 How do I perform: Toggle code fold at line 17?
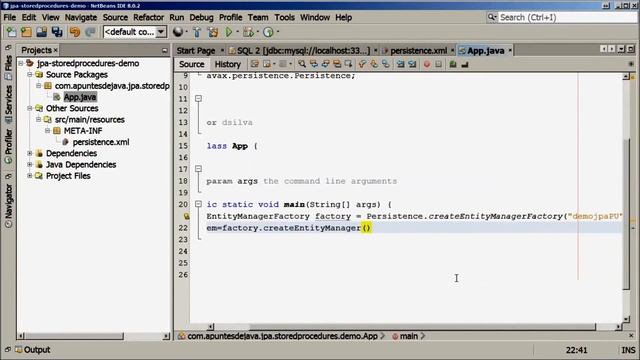pyautogui.click(x=198, y=169)
